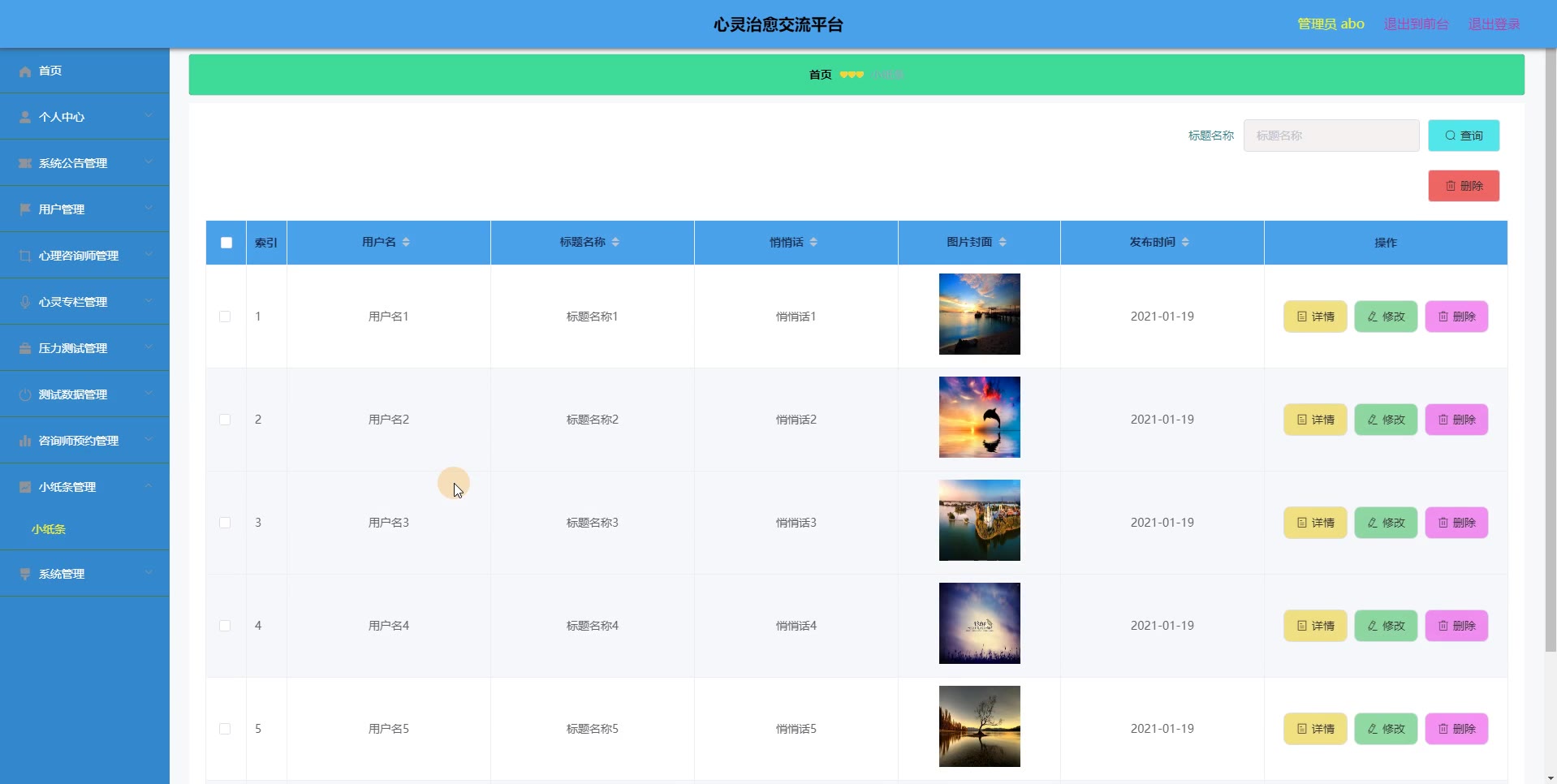The height and width of the screenshot is (784, 1557).
Task: Click the 心灵专栏管理 microphone icon
Action: coord(25,302)
